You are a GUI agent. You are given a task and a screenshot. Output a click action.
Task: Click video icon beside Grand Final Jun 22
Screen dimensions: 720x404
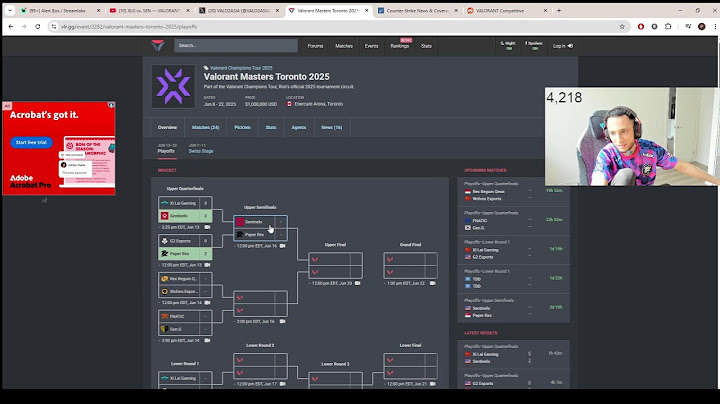pyautogui.click(x=433, y=283)
